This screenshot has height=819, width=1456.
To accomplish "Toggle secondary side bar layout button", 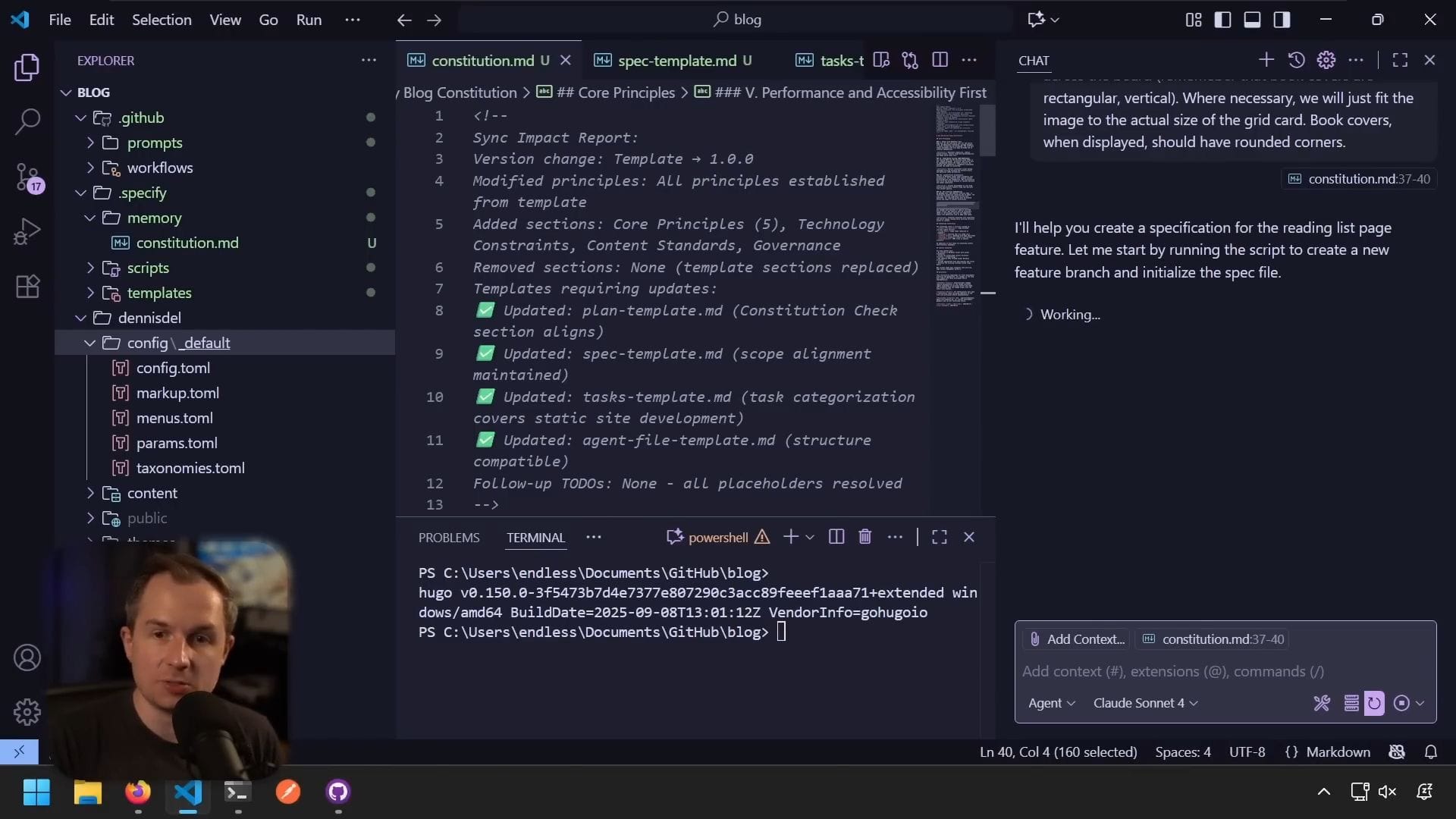I will (1282, 20).
